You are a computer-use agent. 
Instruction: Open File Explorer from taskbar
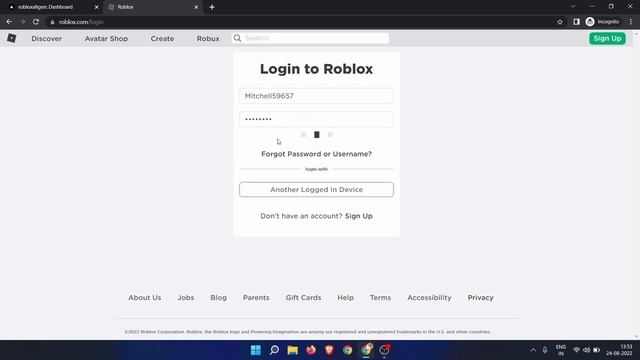tap(293, 350)
